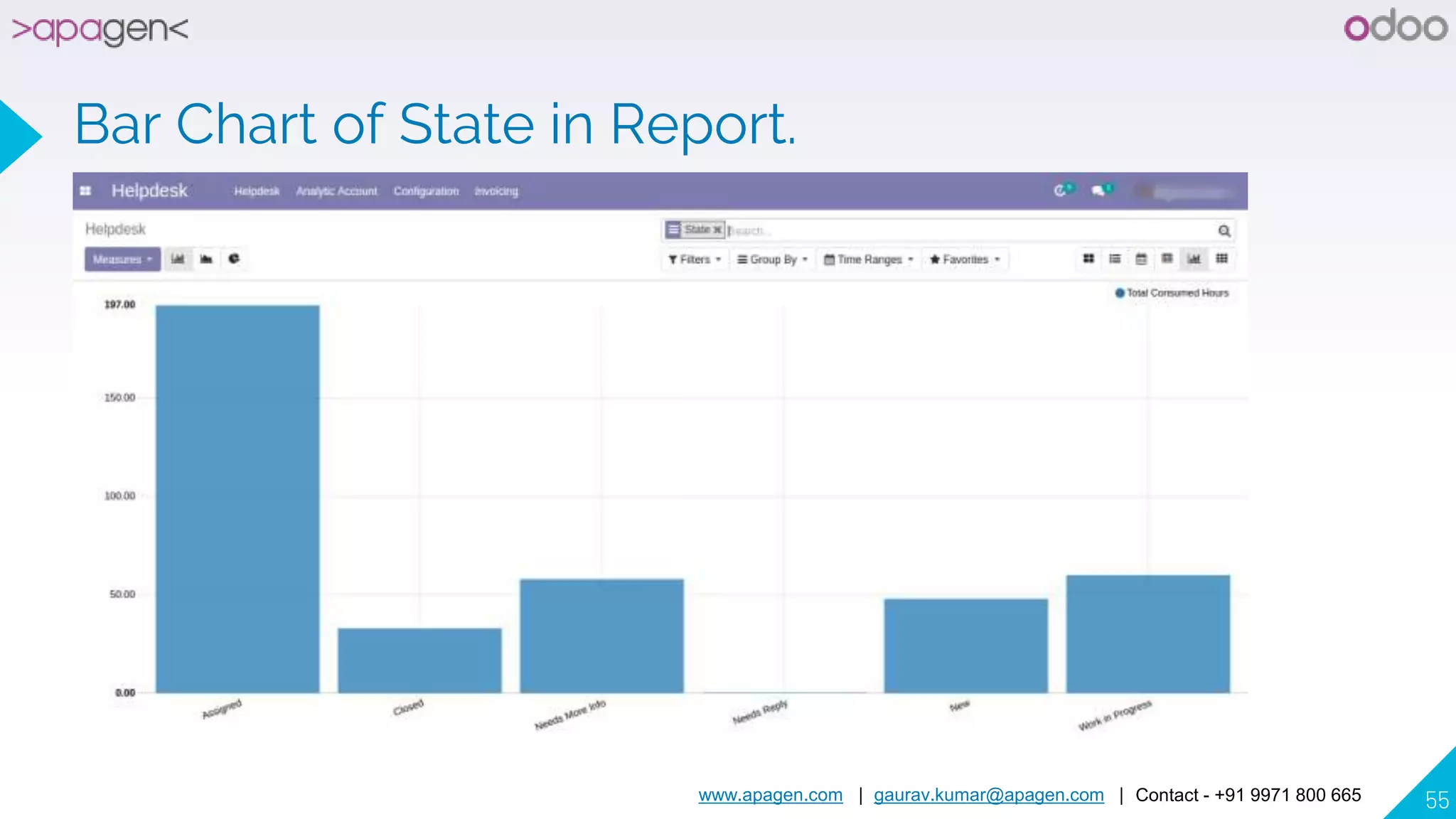Click the 100.00 y-axis value
1456x819 pixels.
[x=119, y=496]
